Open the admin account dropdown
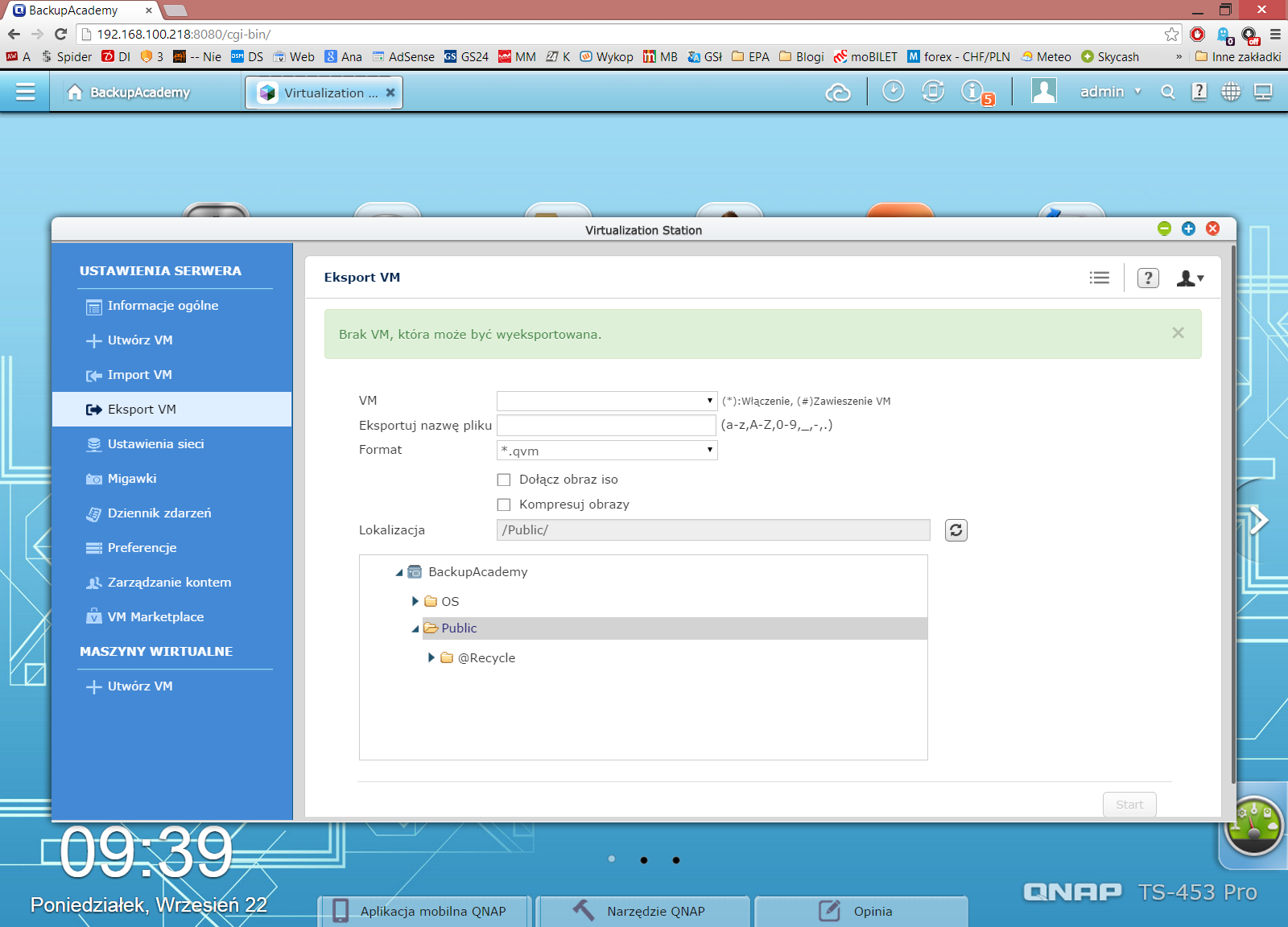 [x=1110, y=92]
